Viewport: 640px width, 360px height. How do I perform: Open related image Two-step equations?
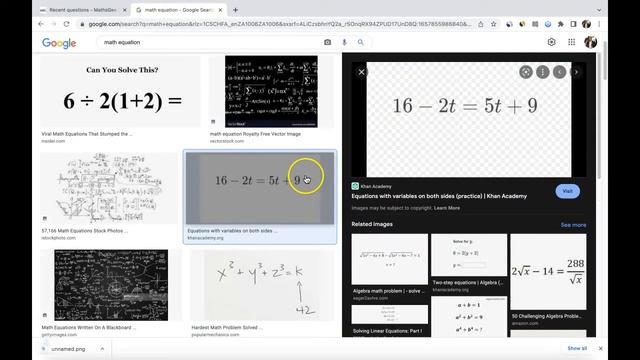point(469,255)
